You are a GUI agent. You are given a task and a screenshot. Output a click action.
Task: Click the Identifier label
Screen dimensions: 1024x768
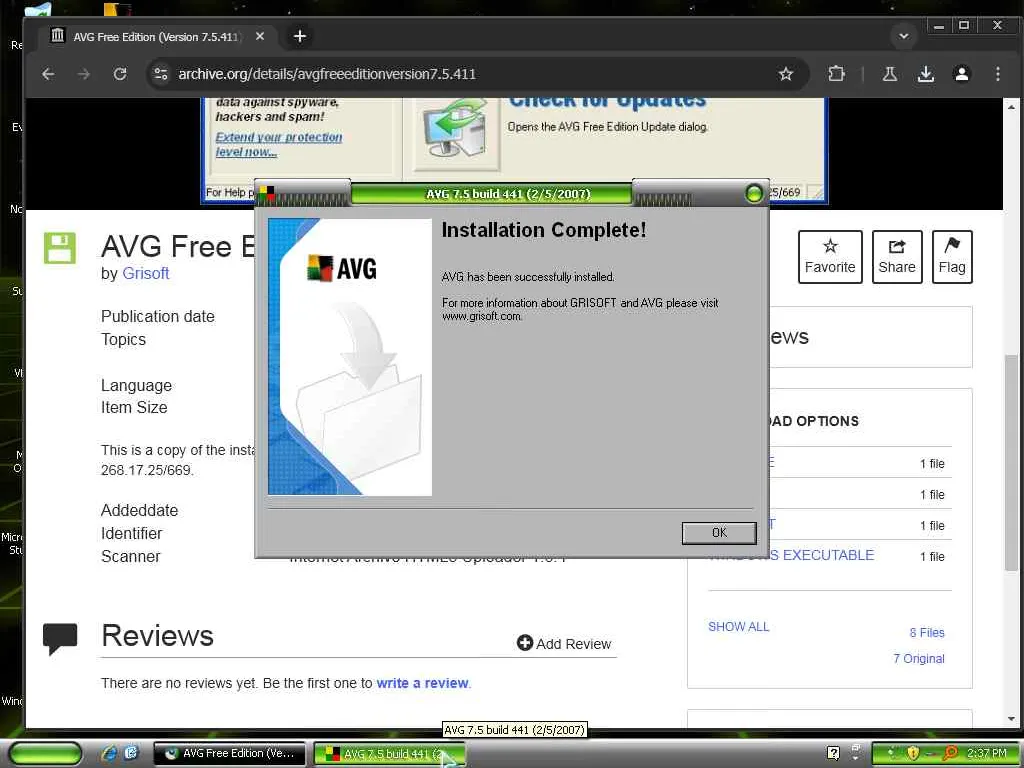tap(131, 534)
